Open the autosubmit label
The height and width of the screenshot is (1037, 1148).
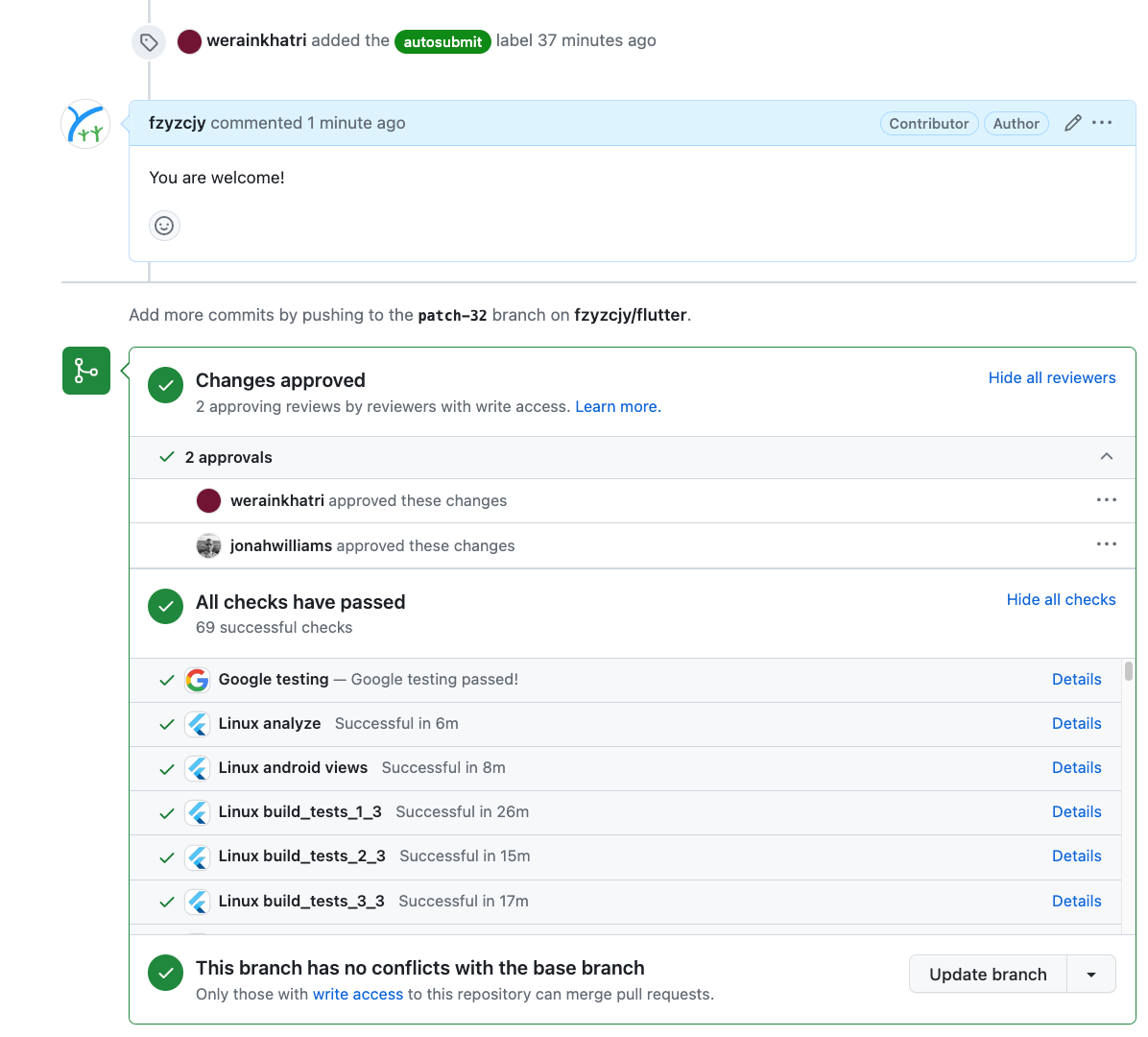click(442, 41)
